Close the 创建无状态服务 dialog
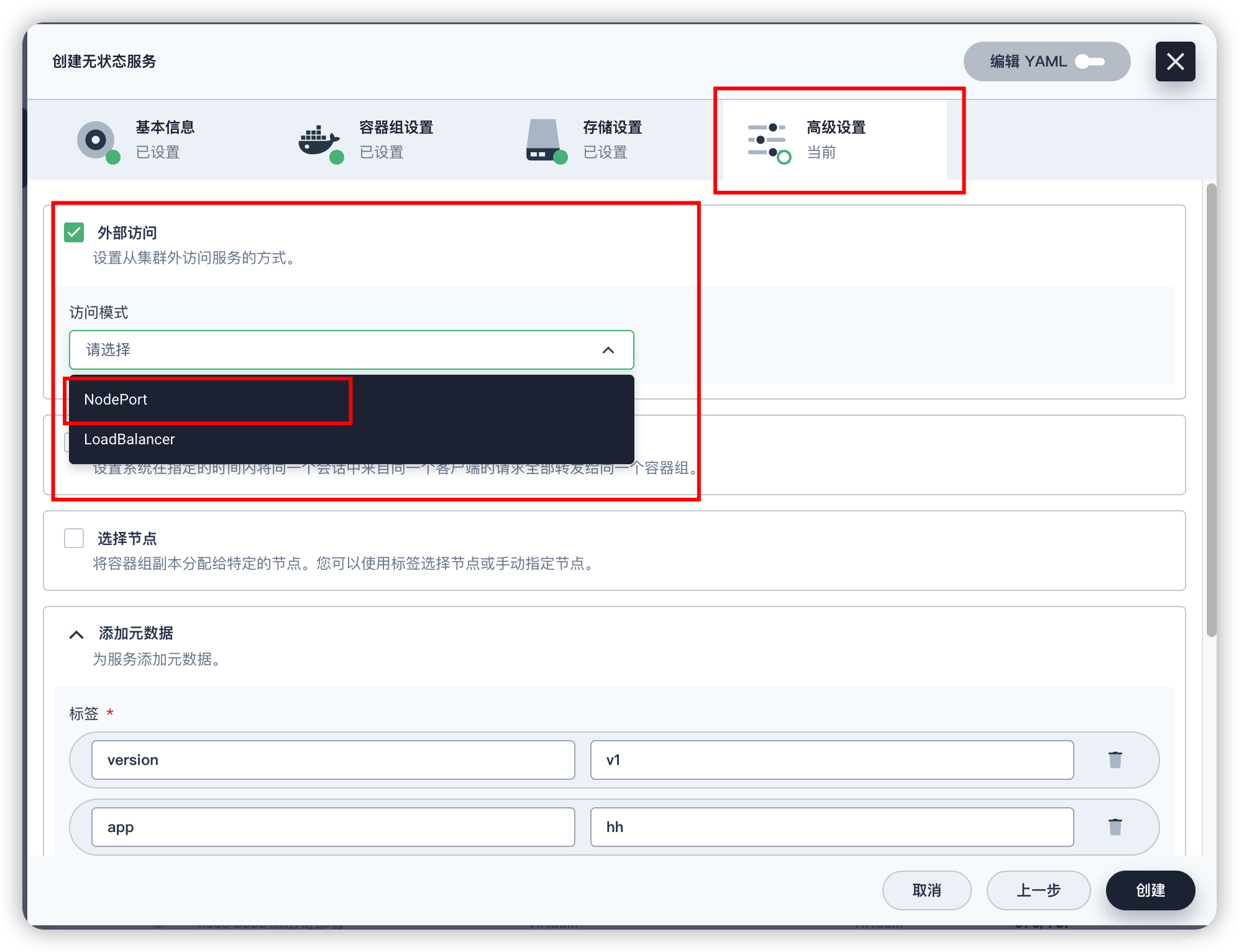Screen dimensions: 1239x952 click(x=1175, y=62)
